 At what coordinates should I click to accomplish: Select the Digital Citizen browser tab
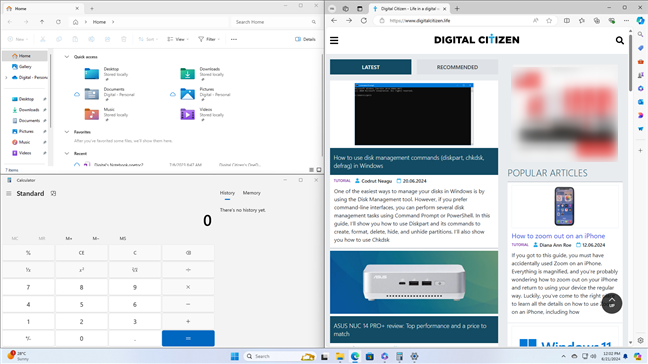(409, 9)
